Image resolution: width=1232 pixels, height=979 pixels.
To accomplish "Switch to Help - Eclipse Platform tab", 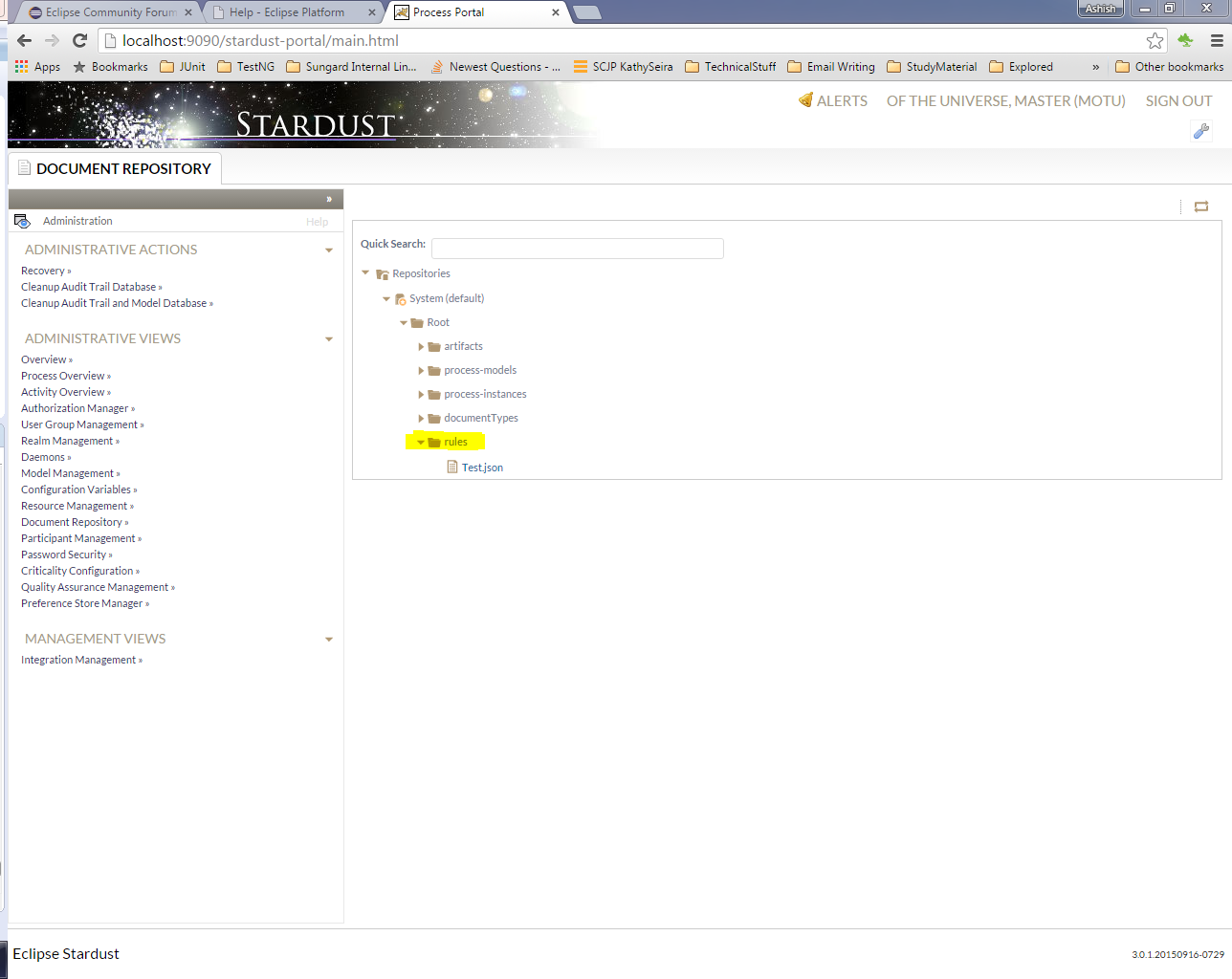I will click(x=292, y=12).
